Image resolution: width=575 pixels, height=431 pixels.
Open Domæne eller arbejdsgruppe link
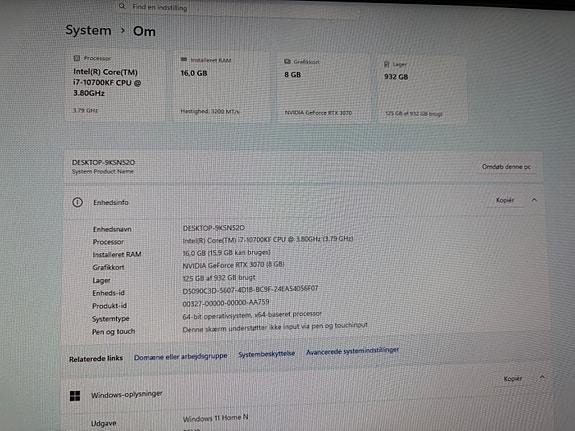[x=180, y=357]
